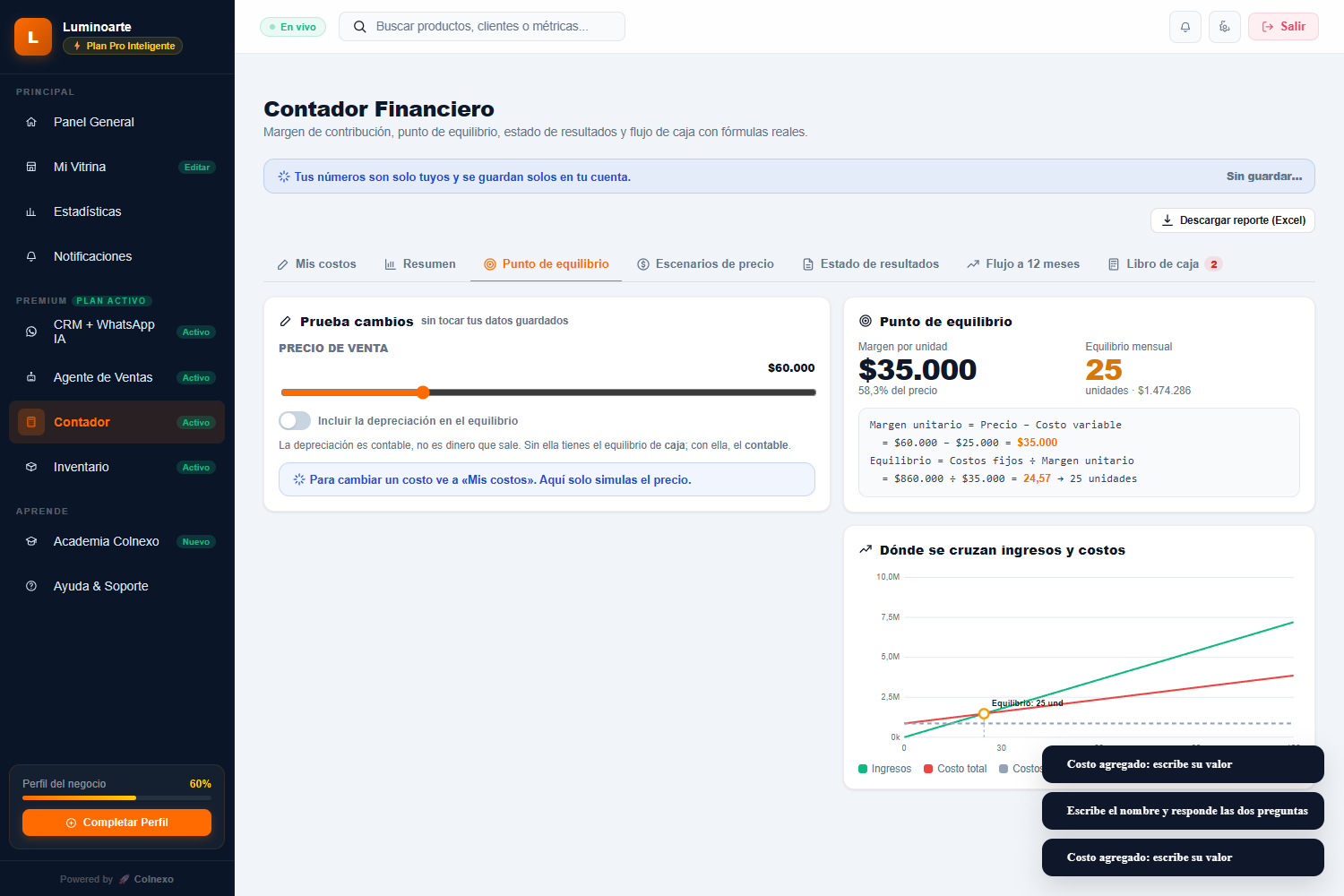Click the dollar icon on Escenarios de precio
The height and width of the screenshot is (896, 1344).
[643, 264]
